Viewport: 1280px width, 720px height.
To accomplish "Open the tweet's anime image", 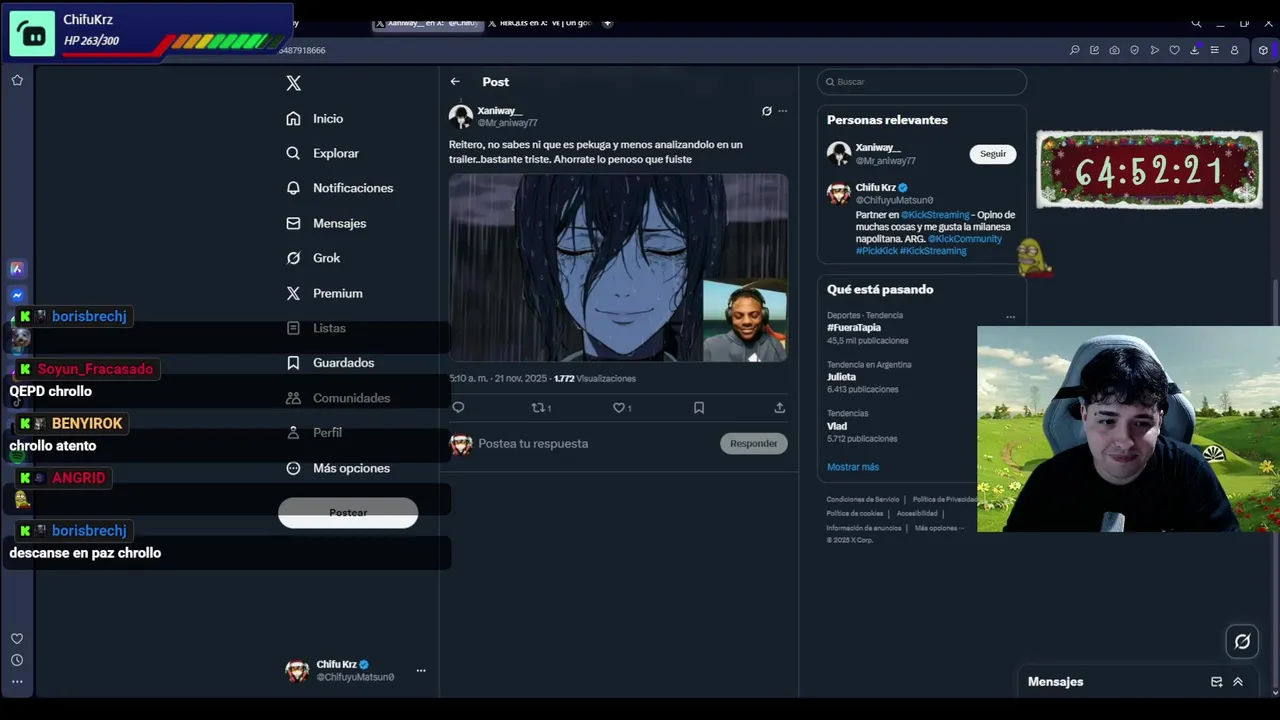I will (x=618, y=267).
